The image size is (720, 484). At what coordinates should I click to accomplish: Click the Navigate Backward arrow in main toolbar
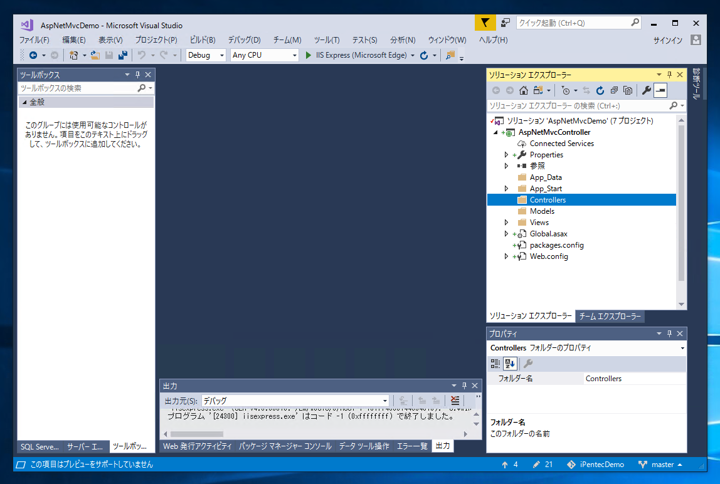pyautogui.click(x=33, y=55)
